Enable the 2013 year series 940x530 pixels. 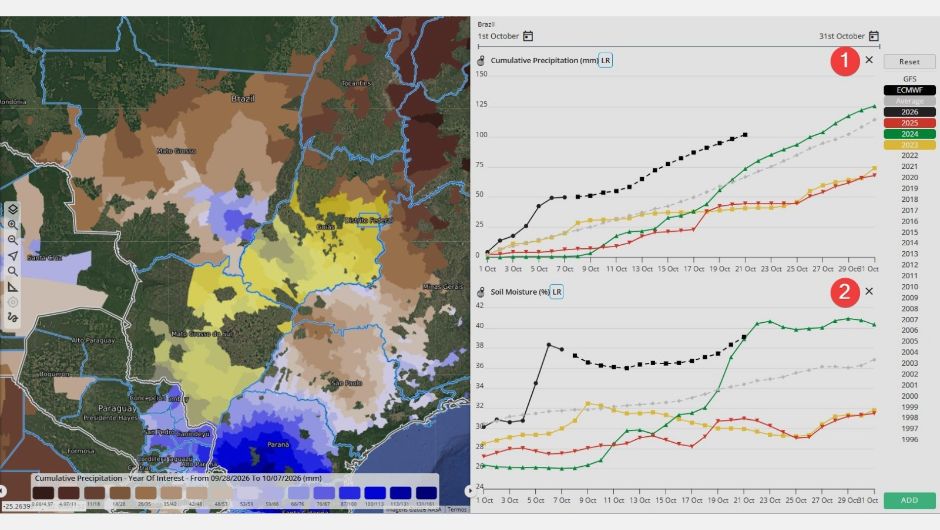[909, 254]
